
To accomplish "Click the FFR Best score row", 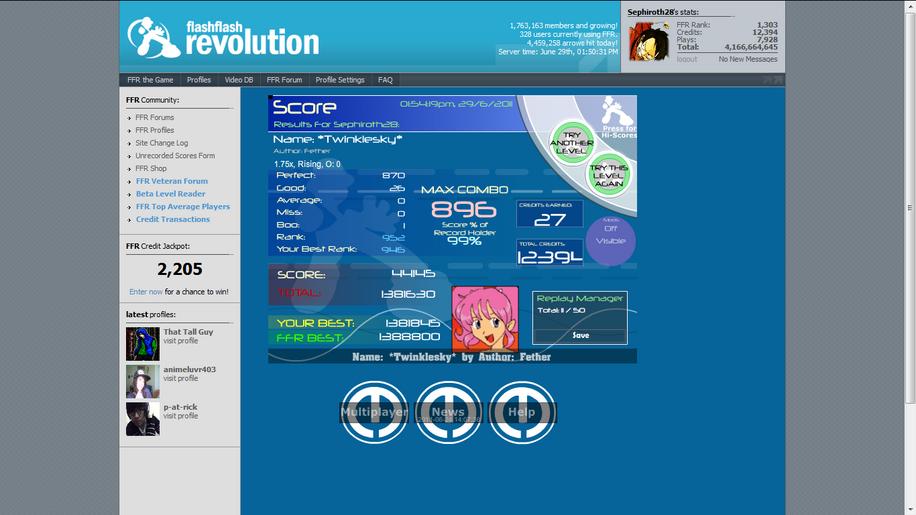I will pos(359,337).
